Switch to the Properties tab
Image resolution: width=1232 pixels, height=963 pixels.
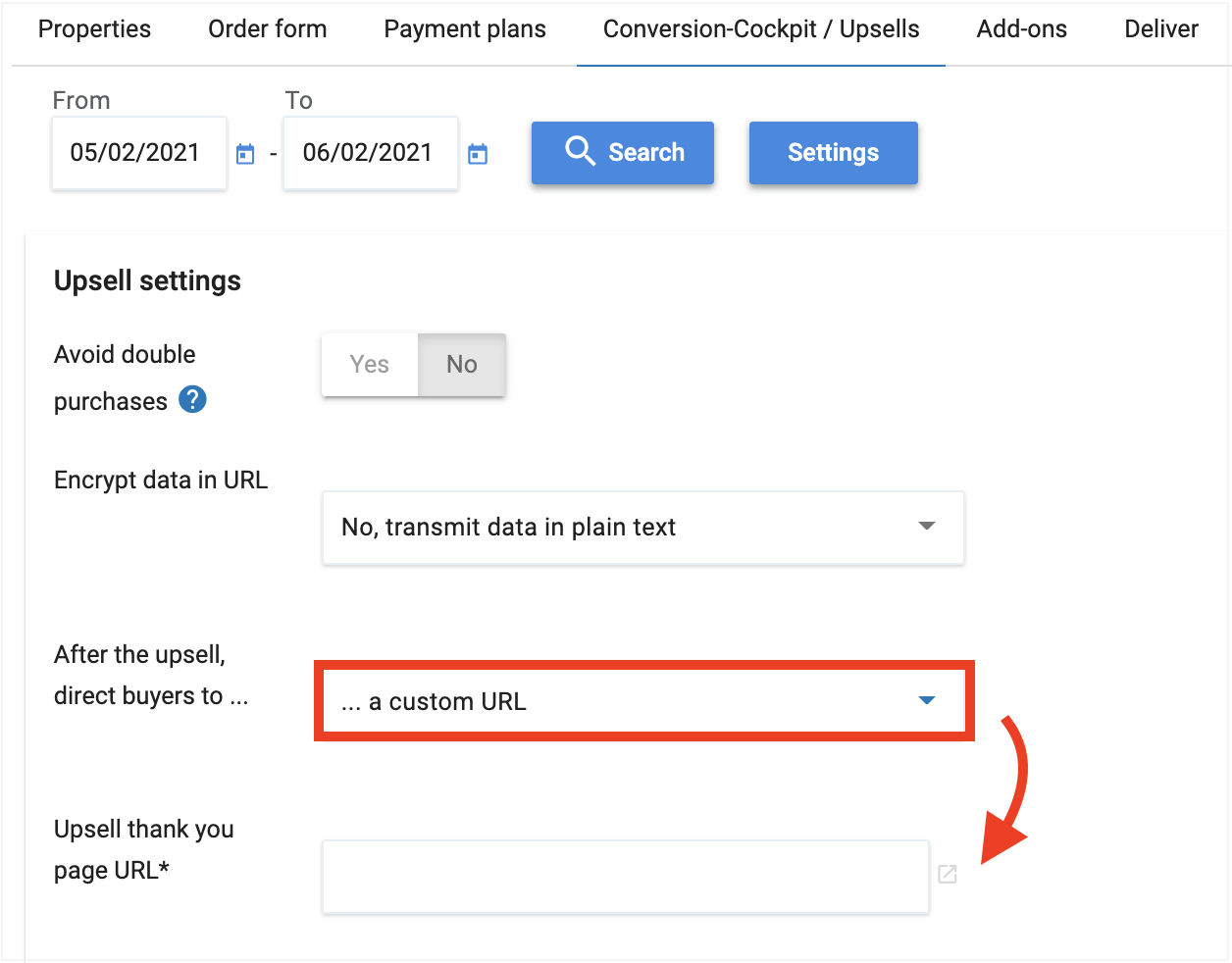pyautogui.click(x=94, y=29)
